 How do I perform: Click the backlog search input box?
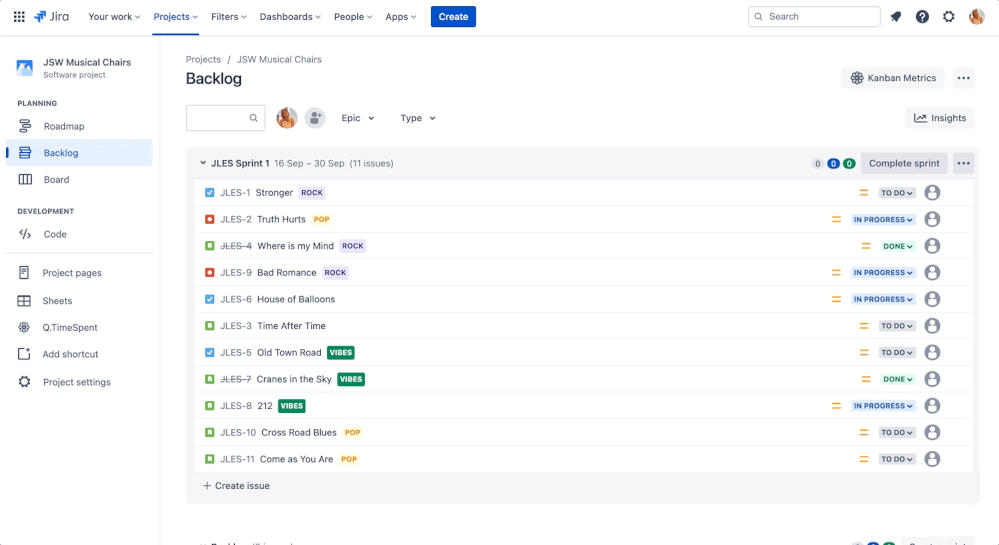point(226,118)
